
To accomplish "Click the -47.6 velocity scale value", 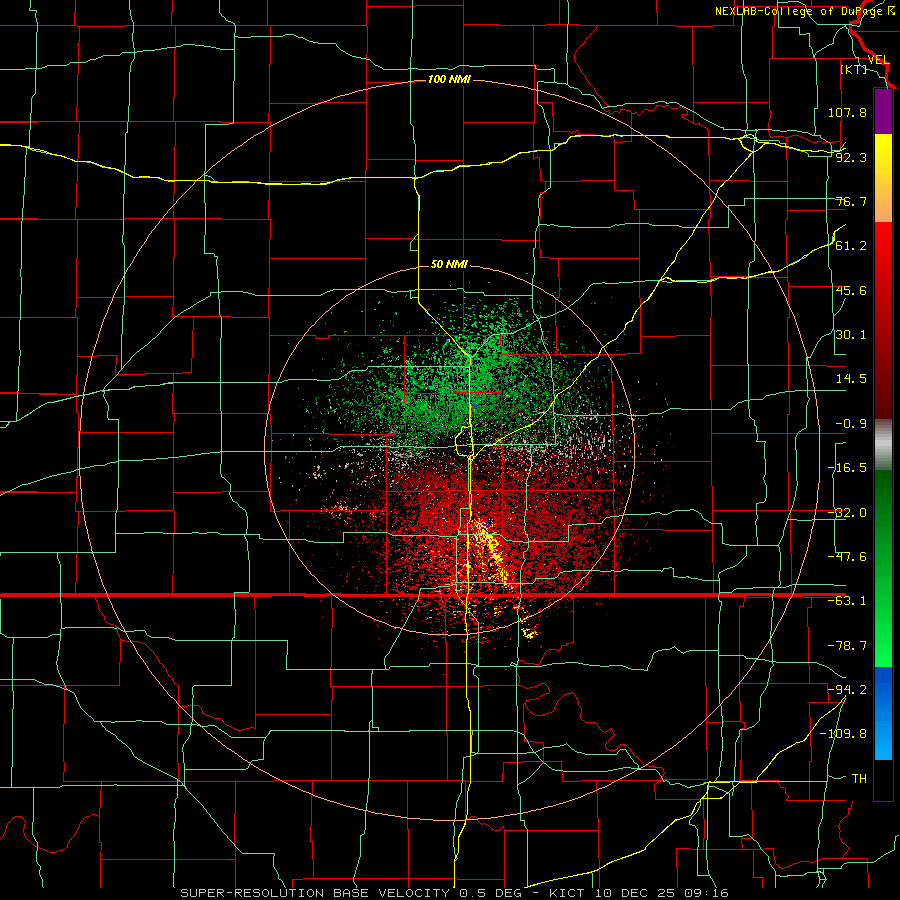I will (847, 557).
